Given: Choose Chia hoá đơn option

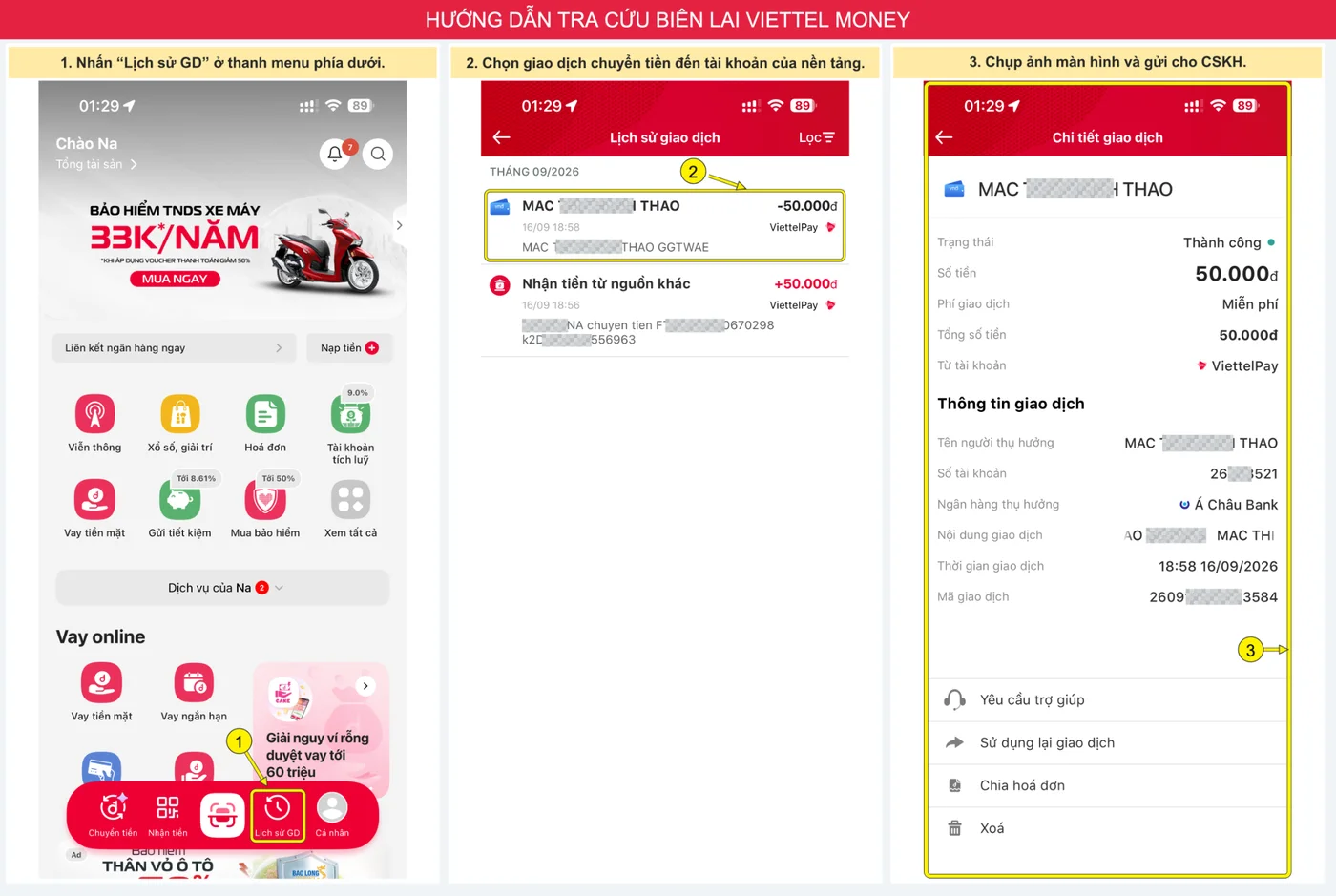Looking at the screenshot, I should [1107, 785].
